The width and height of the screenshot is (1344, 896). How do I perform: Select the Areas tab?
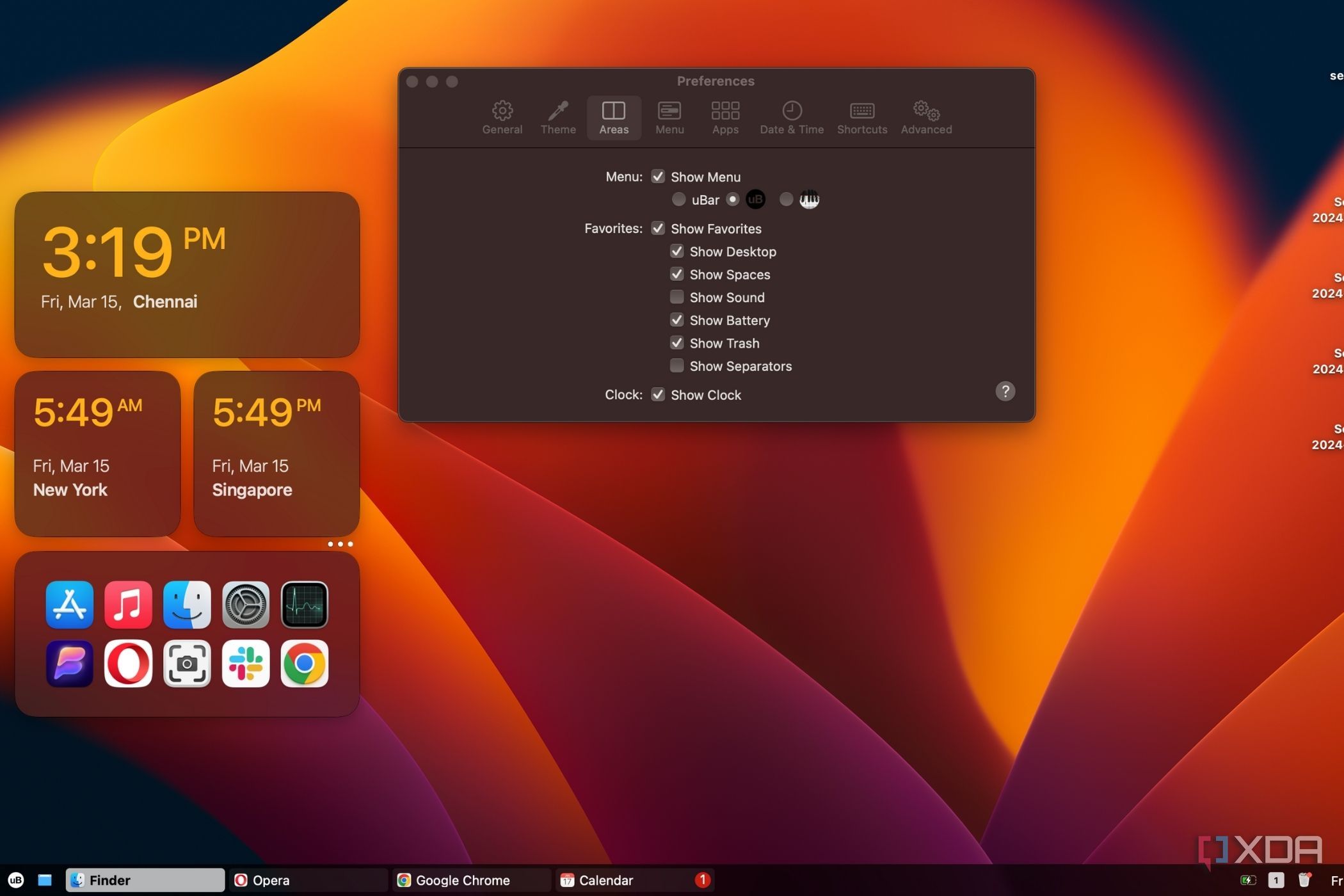(x=614, y=118)
